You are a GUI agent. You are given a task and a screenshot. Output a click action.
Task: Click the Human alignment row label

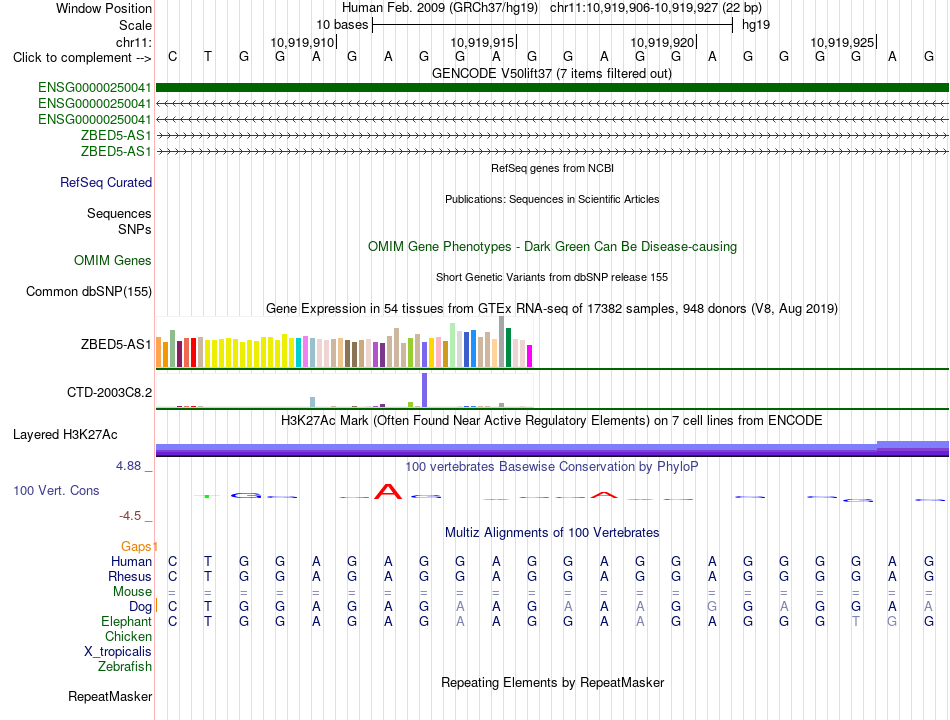point(131,562)
